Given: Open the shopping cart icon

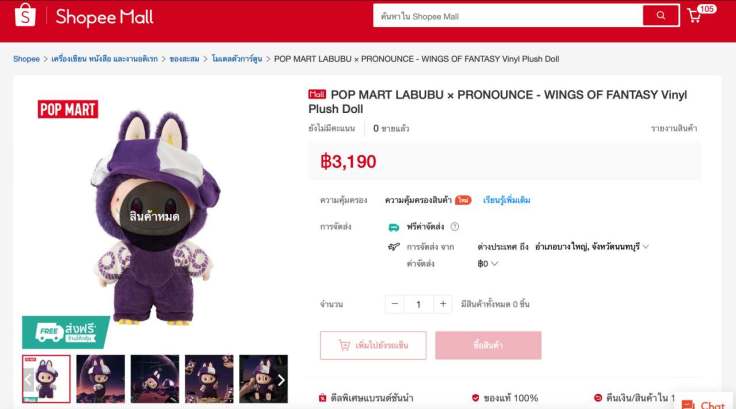Looking at the screenshot, I should (x=694, y=16).
